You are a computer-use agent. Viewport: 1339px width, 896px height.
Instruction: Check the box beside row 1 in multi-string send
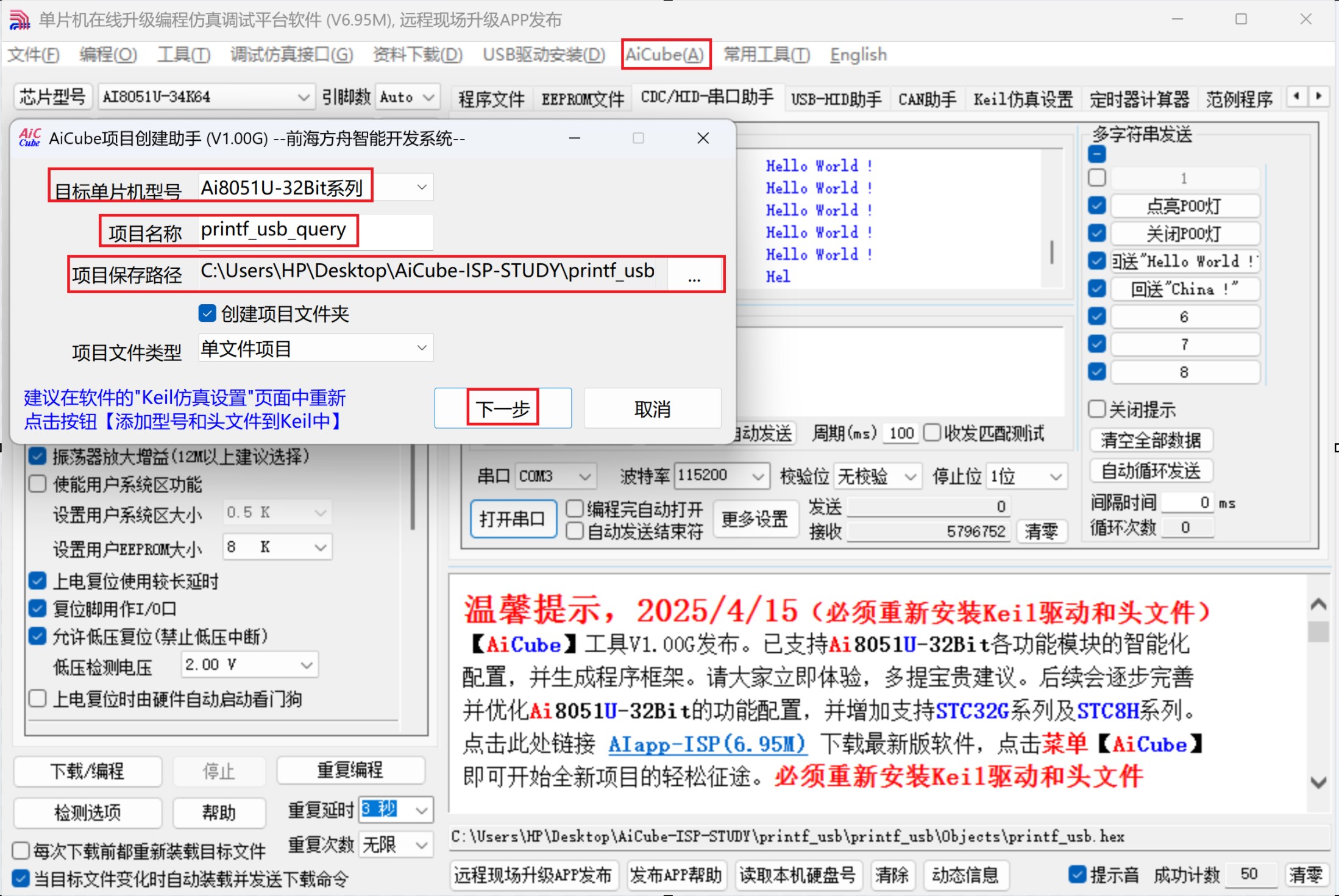(1096, 177)
